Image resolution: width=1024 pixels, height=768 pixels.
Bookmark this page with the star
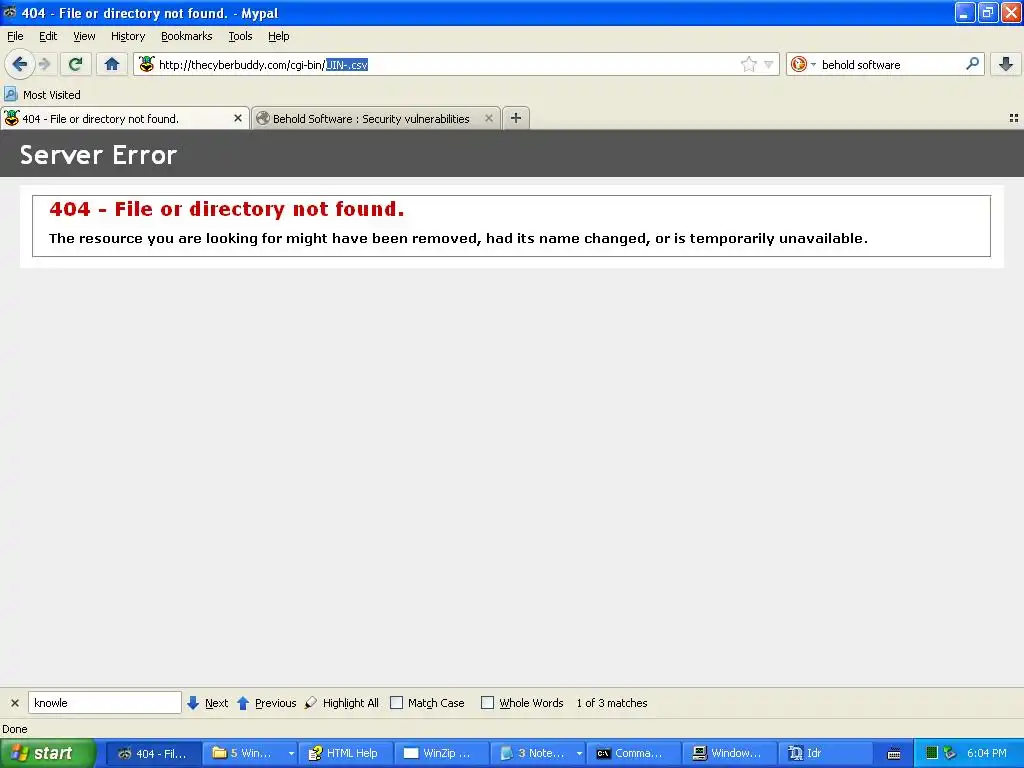coord(748,64)
